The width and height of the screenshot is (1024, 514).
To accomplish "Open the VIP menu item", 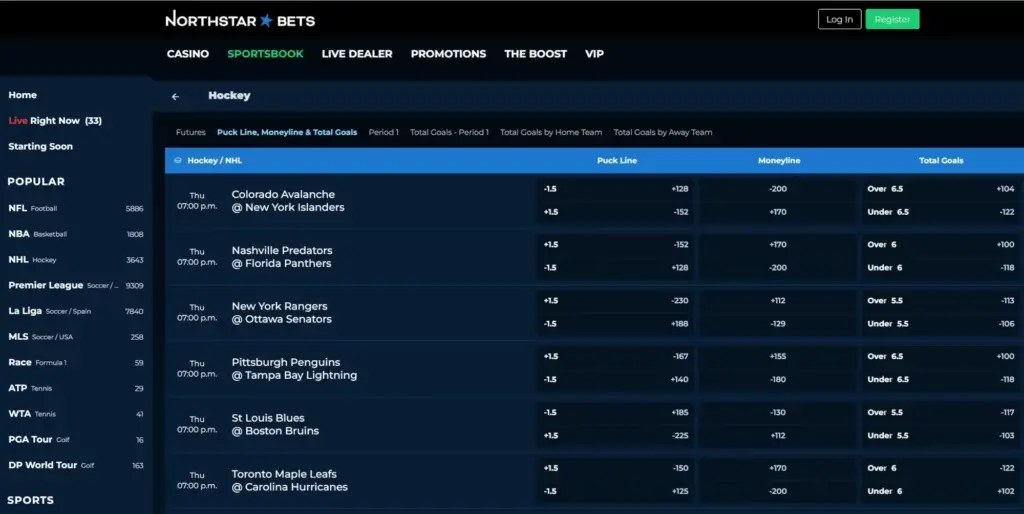I will [x=594, y=54].
